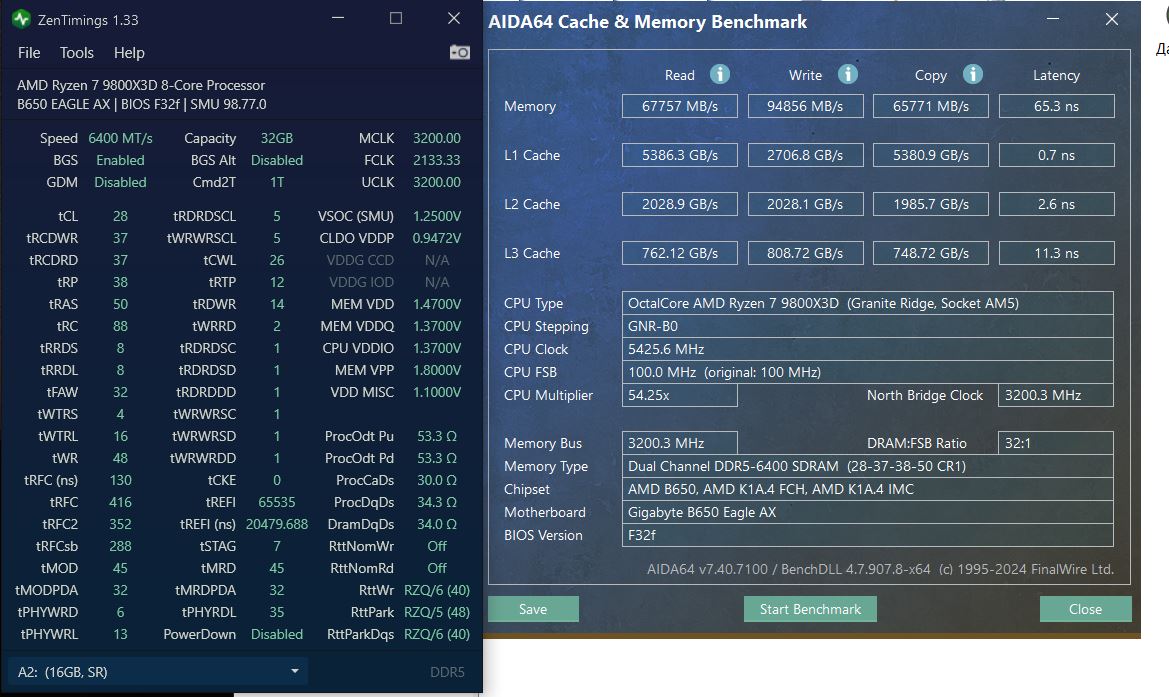This screenshot has height=697, width=1169.
Task: Open the Write info icon in AIDA64
Action: coord(848,74)
